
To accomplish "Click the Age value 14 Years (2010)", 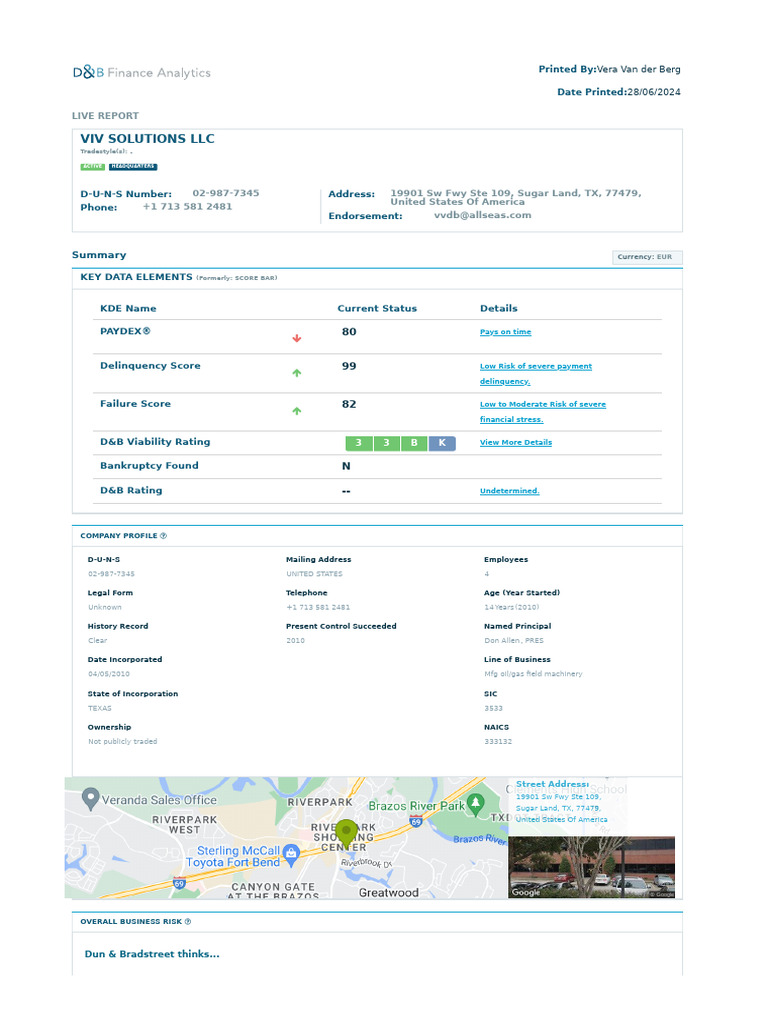I will click(512, 607).
